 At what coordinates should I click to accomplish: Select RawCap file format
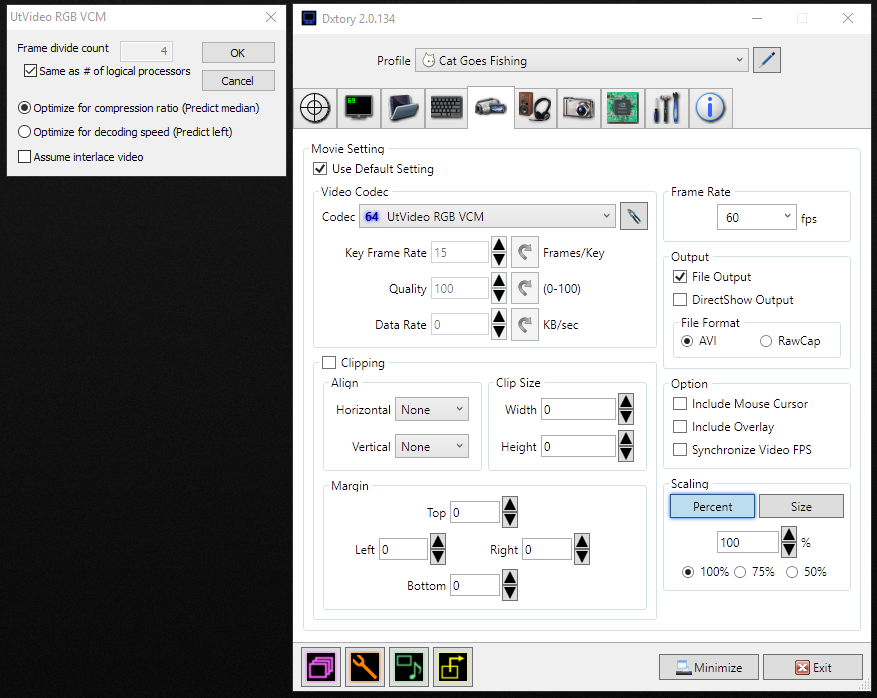[x=766, y=341]
